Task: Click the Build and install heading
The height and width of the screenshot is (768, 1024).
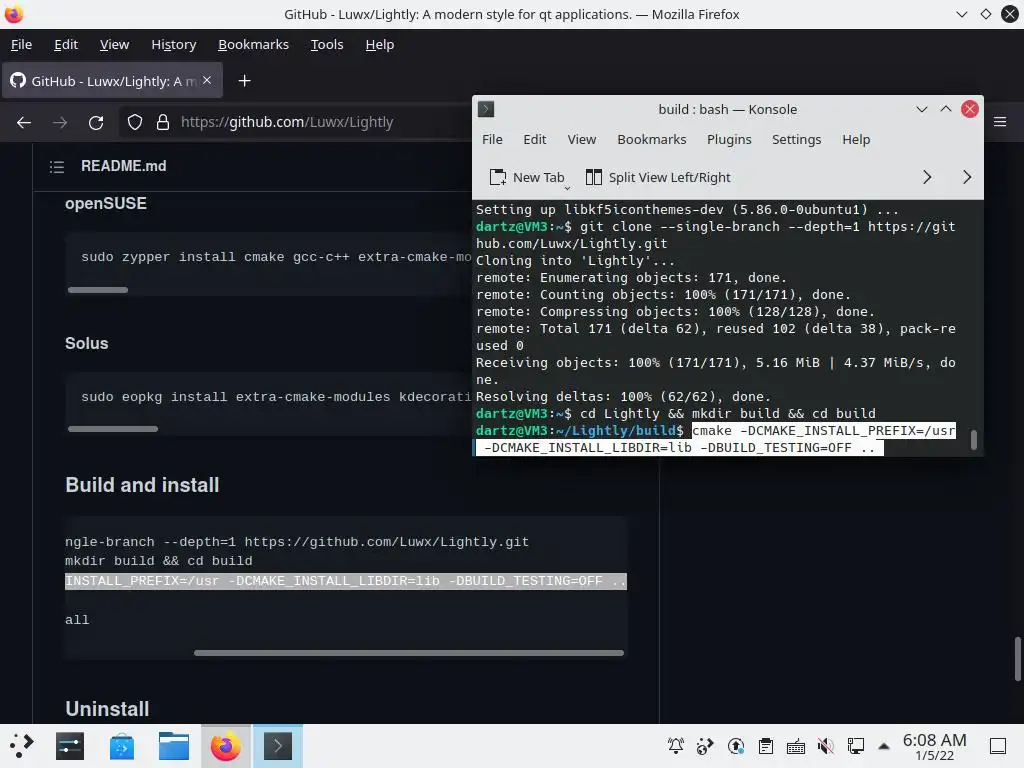Action: point(142,485)
